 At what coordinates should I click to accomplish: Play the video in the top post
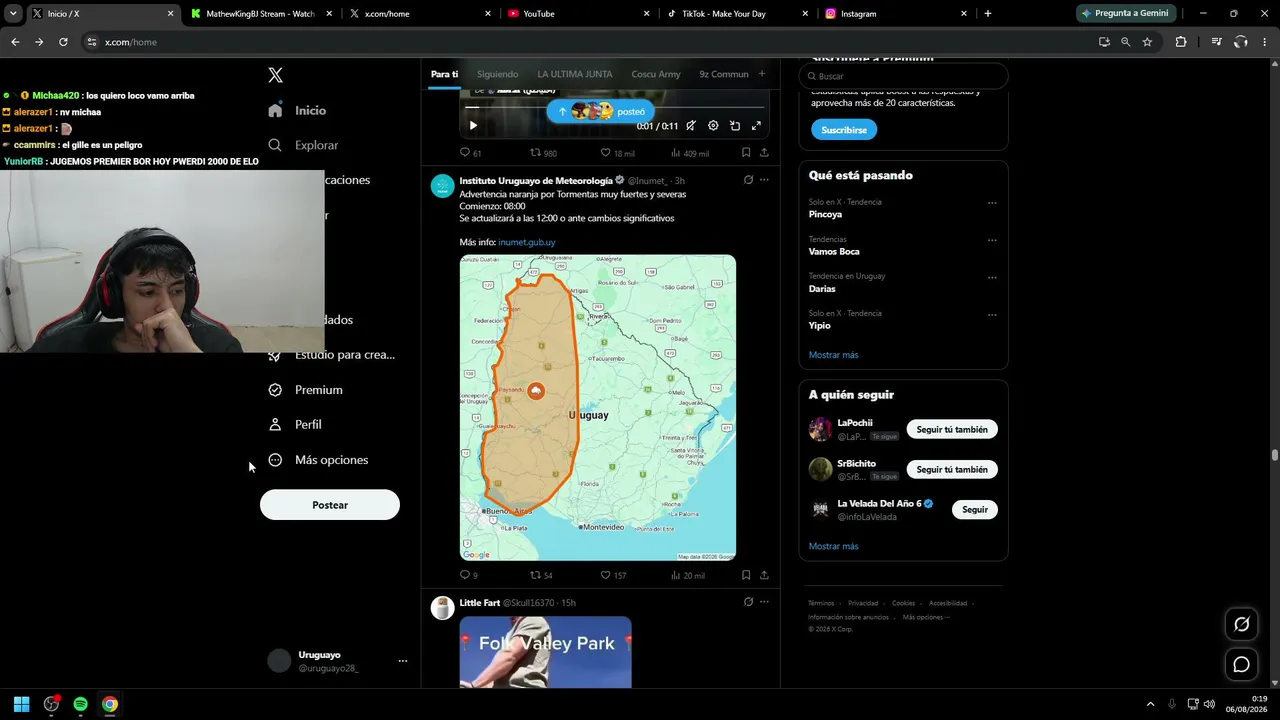coord(473,126)
